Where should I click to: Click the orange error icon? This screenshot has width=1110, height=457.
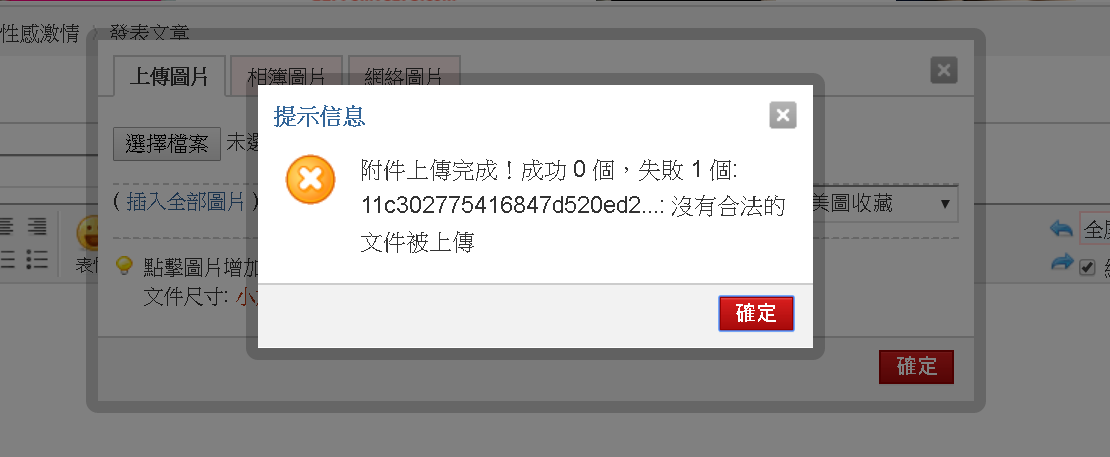(310, 179)
